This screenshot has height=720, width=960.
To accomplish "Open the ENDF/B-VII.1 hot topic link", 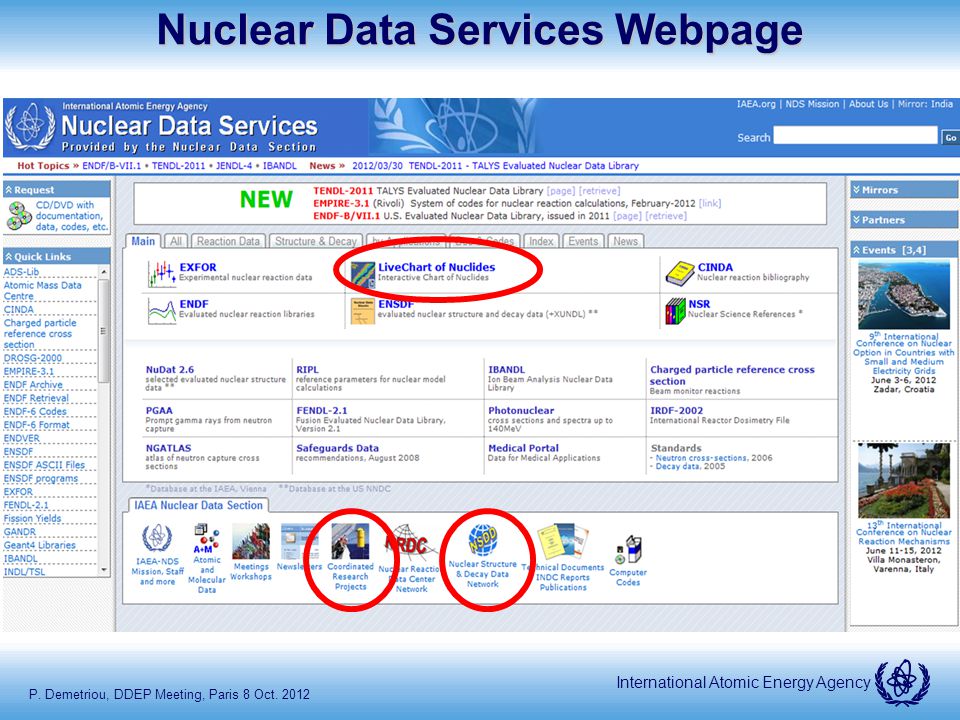I will coord(111,166).
